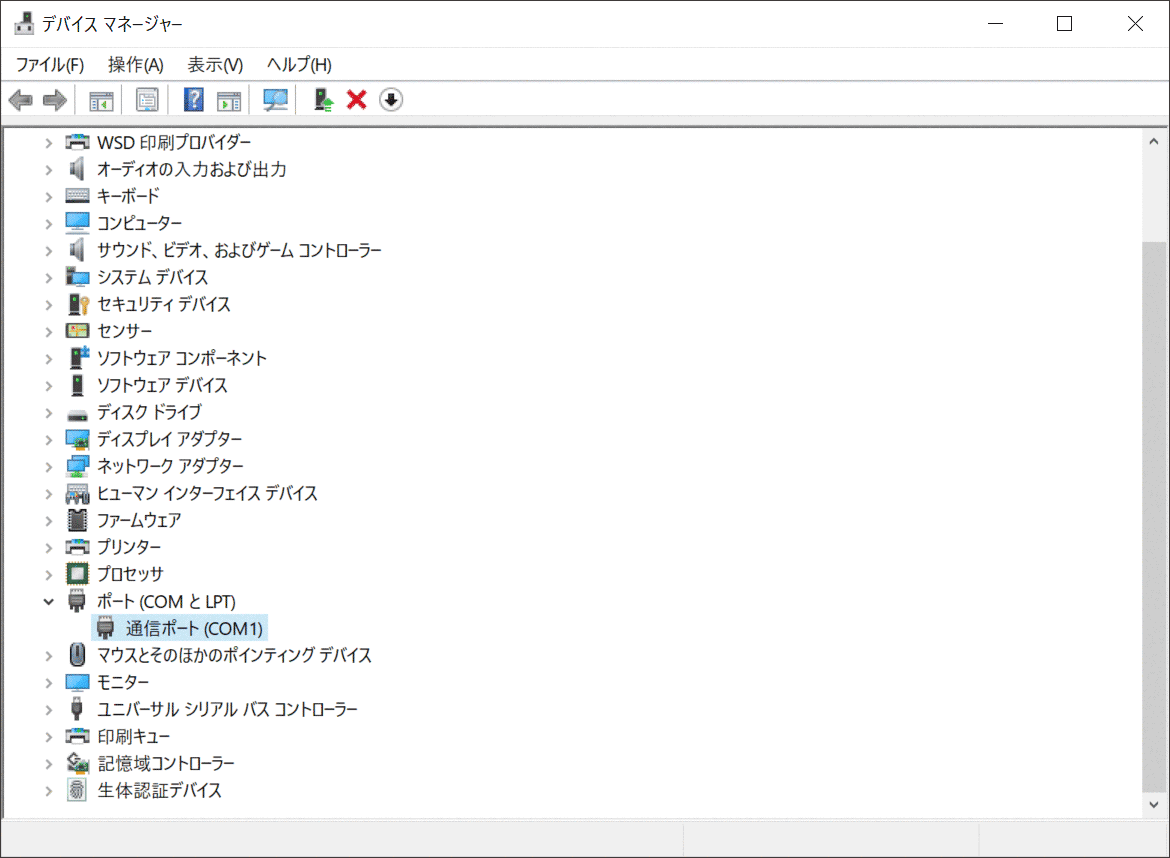Click the red X uninstall device icon
This screenshot has width=1170, height=858.
point(356,100)
